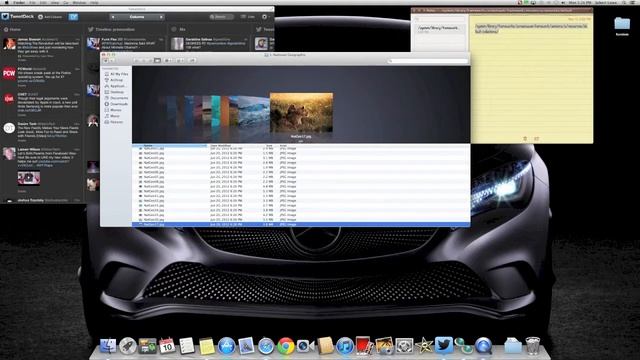This screenshot has height=360, width=640.
Task: Open Music in the Finder sidebar
Action: coord(112,116)
